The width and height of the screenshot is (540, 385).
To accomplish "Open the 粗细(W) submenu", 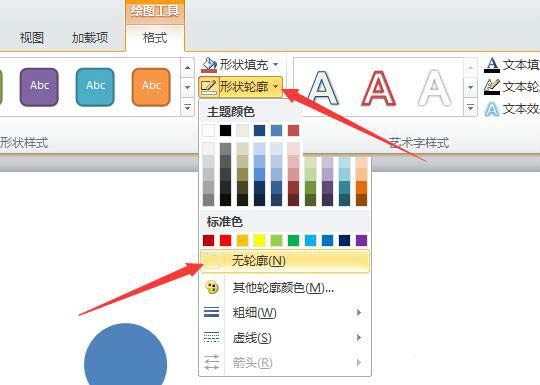I will 285,313.
